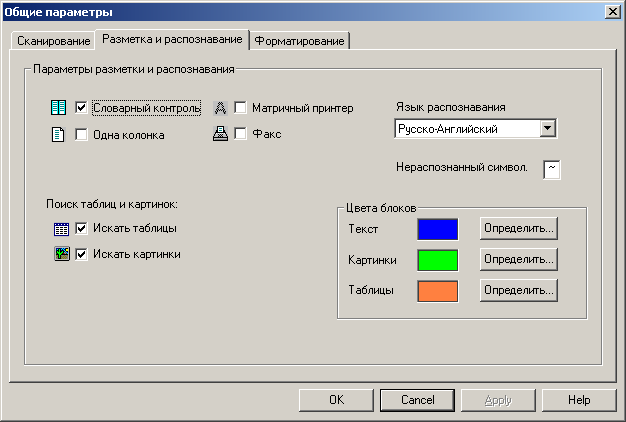Confirm settings with the OK button
This screenshot has width=626, height=422.
336,400
